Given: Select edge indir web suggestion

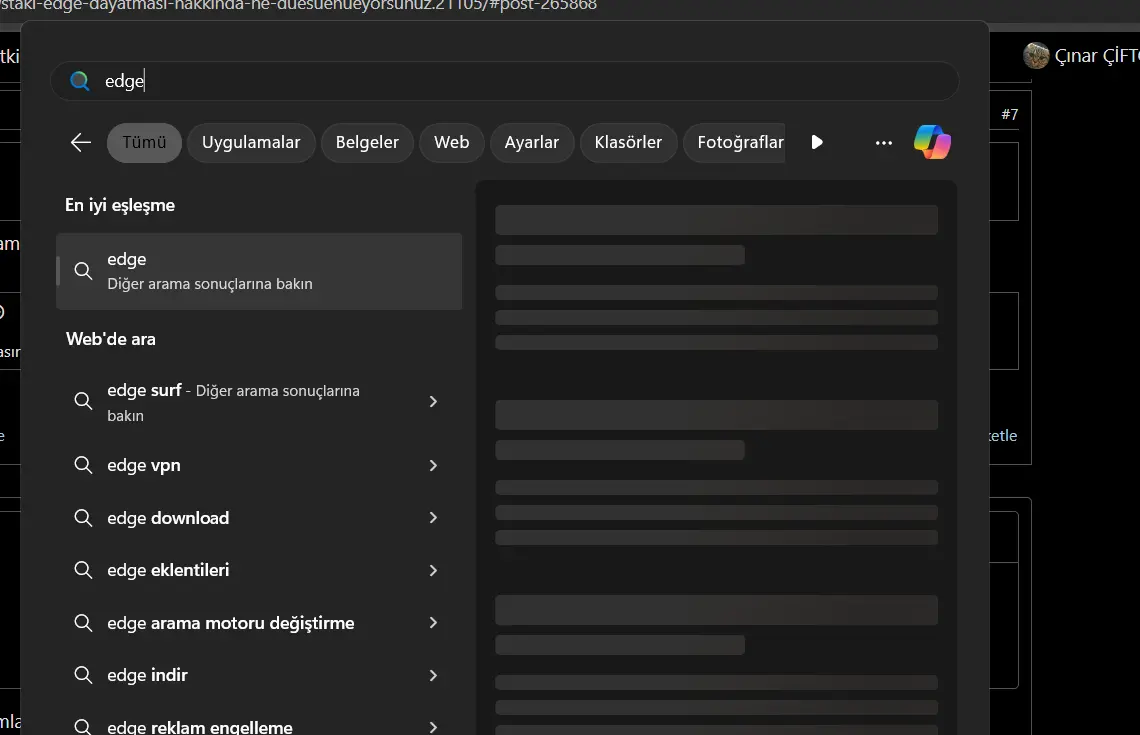Looking at the screenshot, I should click(x=259, y=675).
